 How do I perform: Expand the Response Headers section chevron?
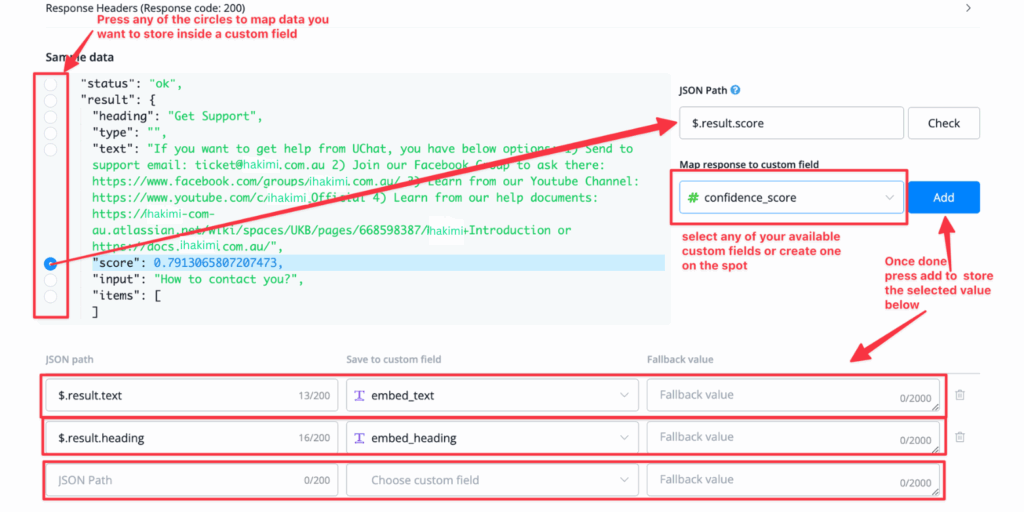968,8
